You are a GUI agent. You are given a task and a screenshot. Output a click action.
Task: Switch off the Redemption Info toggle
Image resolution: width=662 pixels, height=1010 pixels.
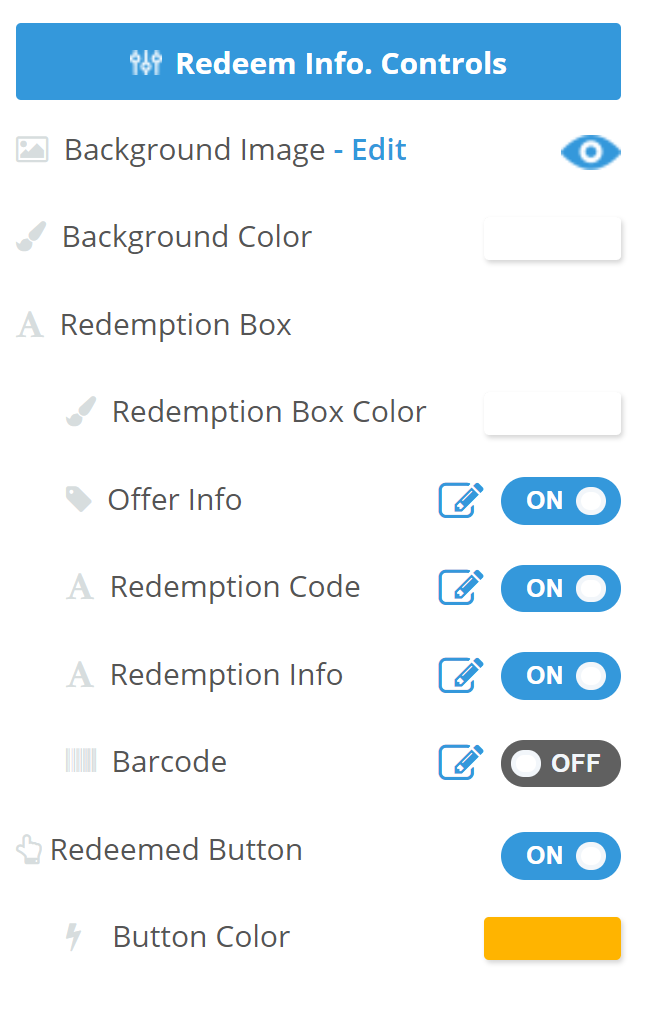pyautogui.click(x=560, y=676)
